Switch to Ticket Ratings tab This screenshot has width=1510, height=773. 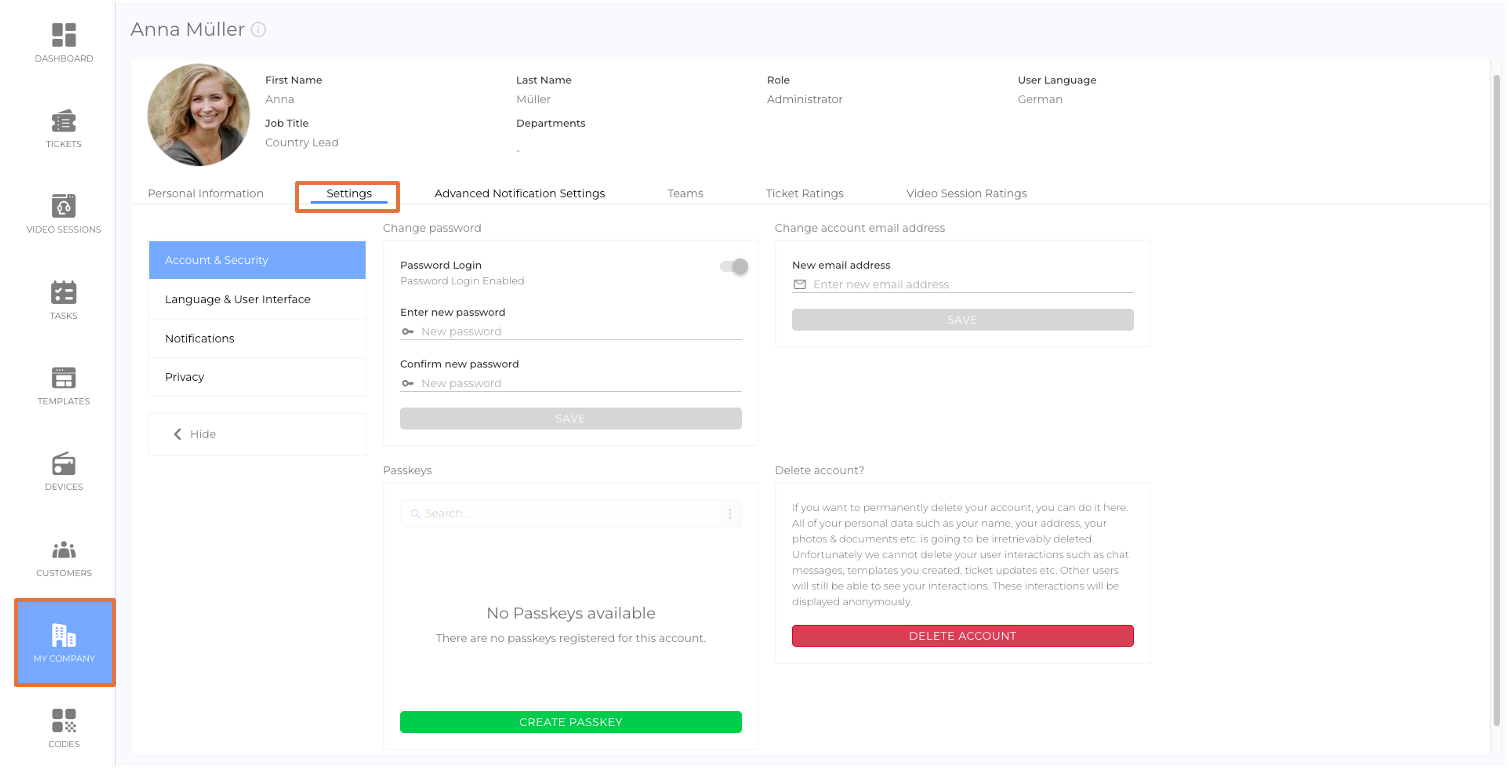[x=804, y=193]
